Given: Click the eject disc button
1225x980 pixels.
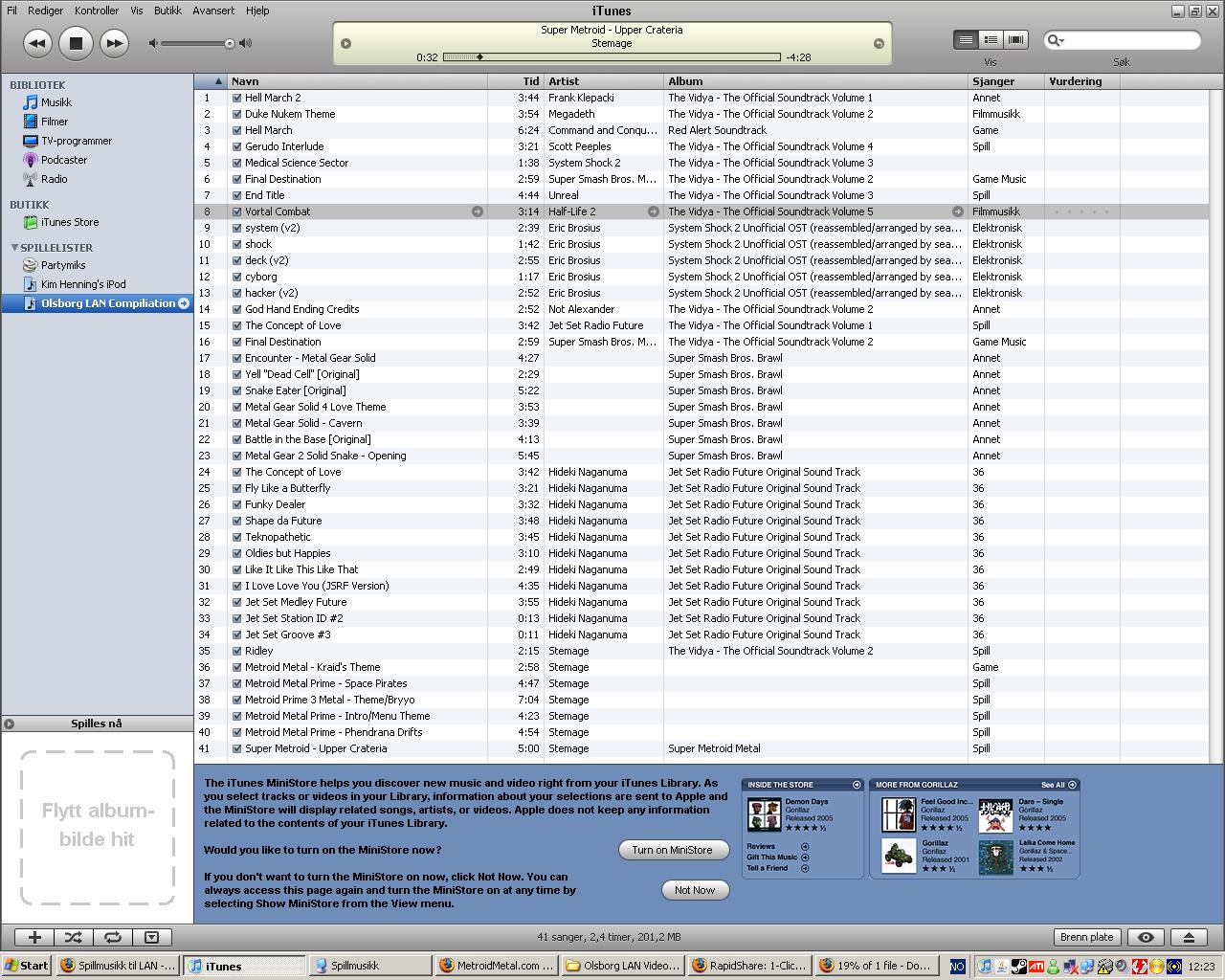Looking at the screenshot, I should (1189, 938).
